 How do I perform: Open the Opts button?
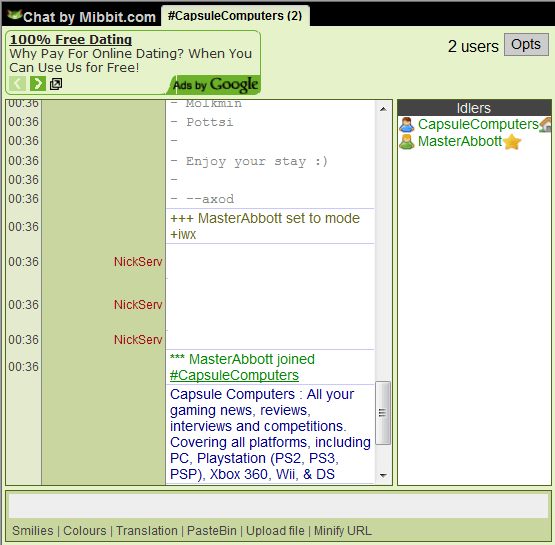tap(526, 45)
